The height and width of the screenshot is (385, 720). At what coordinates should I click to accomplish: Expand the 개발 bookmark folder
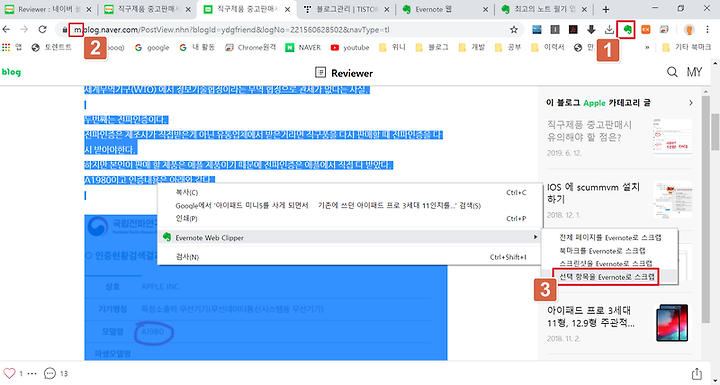pyautogui.click(x=472, y=47)
